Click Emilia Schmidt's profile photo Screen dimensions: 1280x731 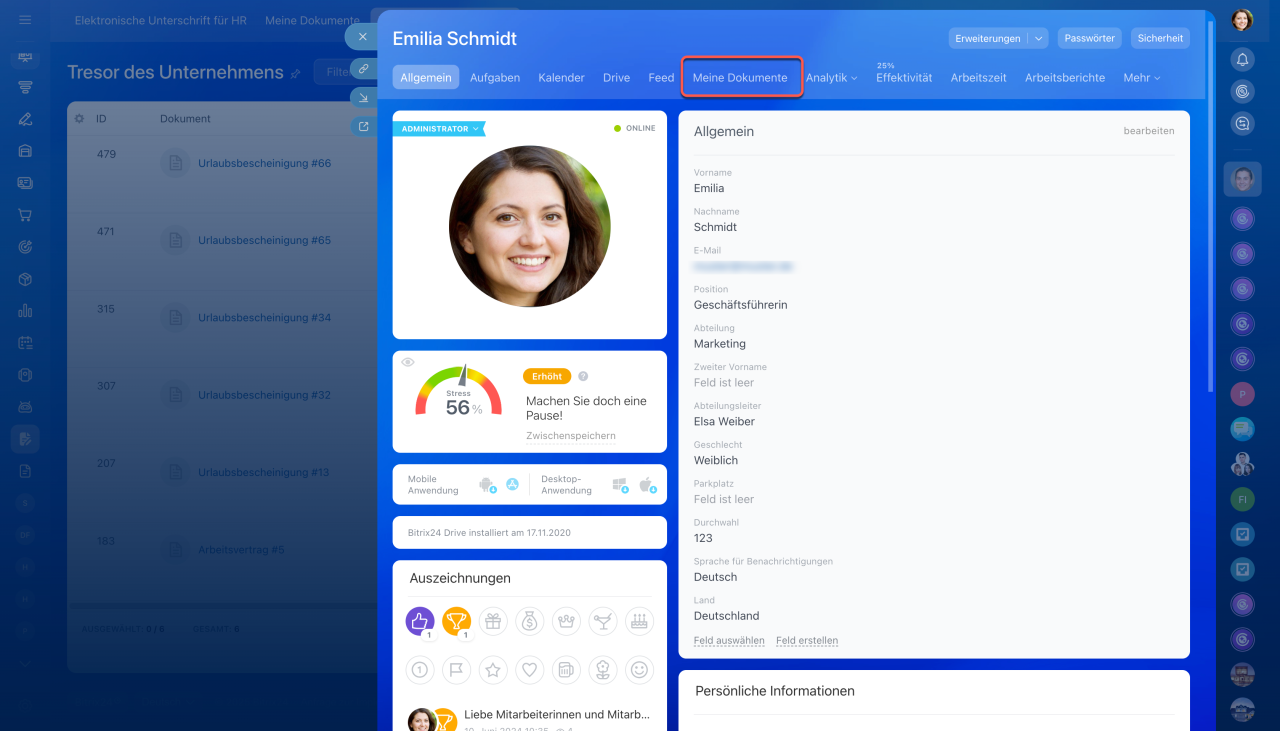(530, 226)
